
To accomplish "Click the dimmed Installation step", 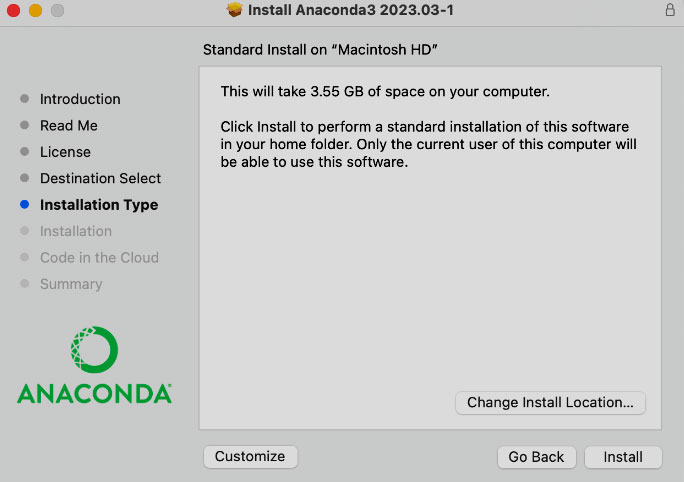I will tap(76, 231).
